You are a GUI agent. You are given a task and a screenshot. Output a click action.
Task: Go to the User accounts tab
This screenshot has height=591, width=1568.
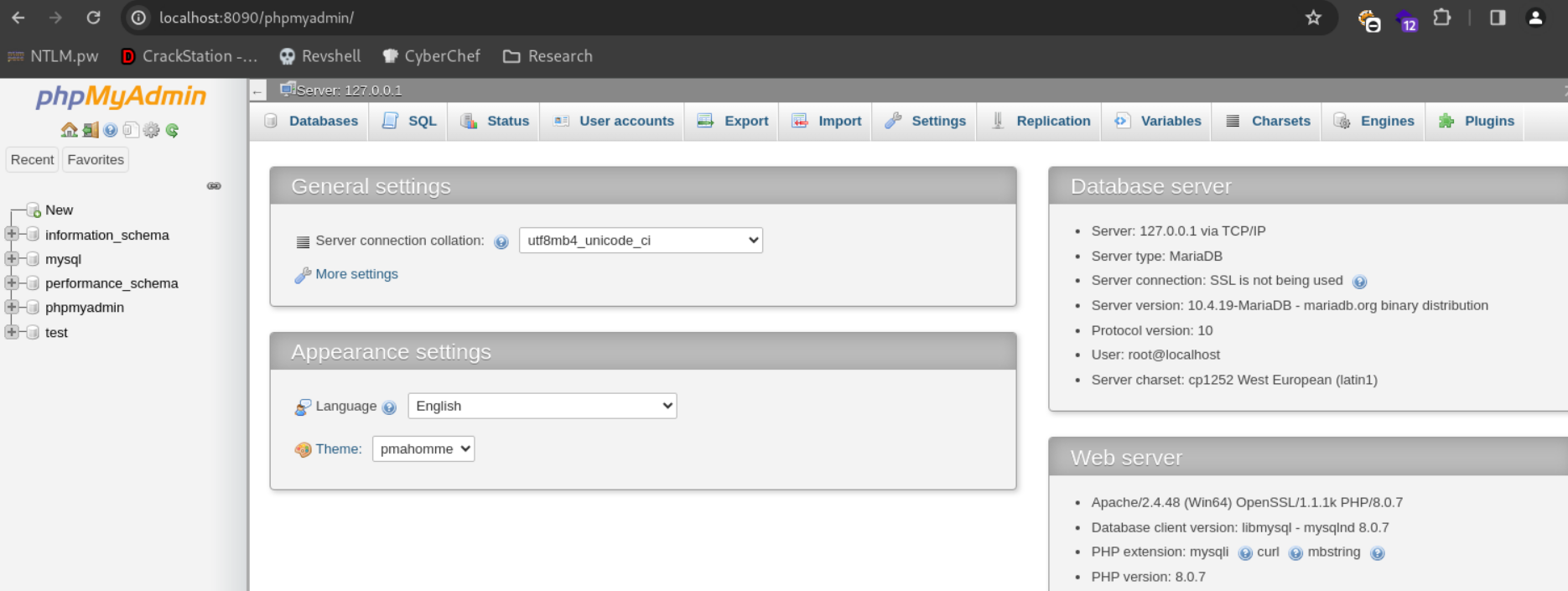click(x=613, y=121)
